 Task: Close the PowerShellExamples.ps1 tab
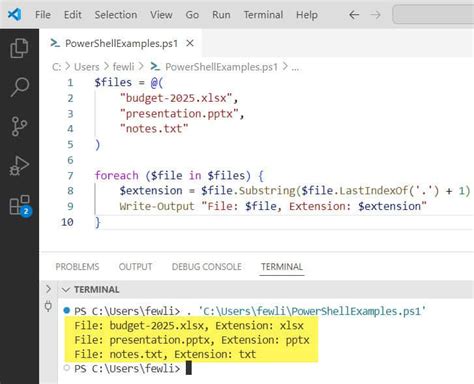pyautogui.click(x=190, y=43)
